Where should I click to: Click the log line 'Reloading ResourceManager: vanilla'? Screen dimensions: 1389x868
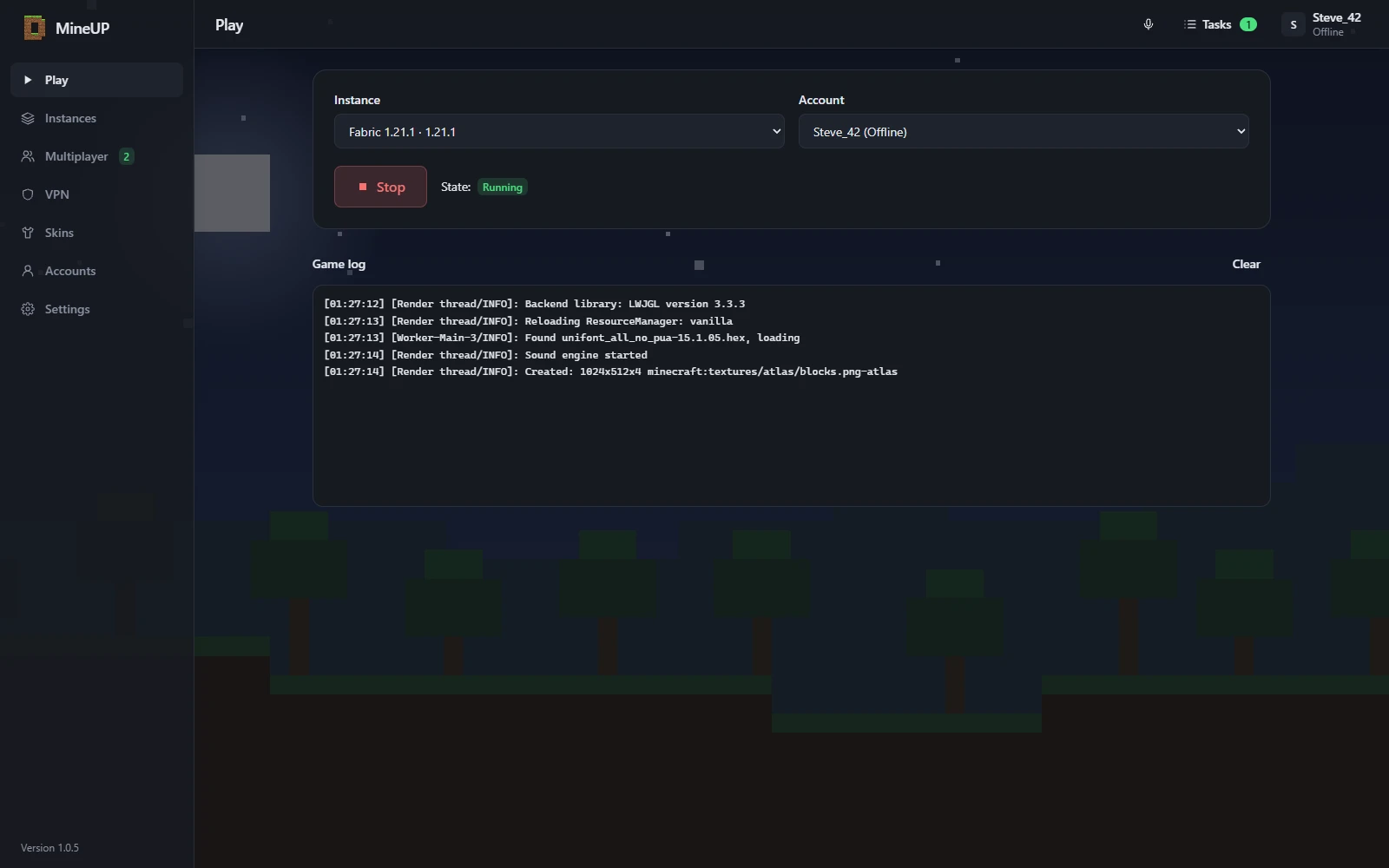click(528, 321)
